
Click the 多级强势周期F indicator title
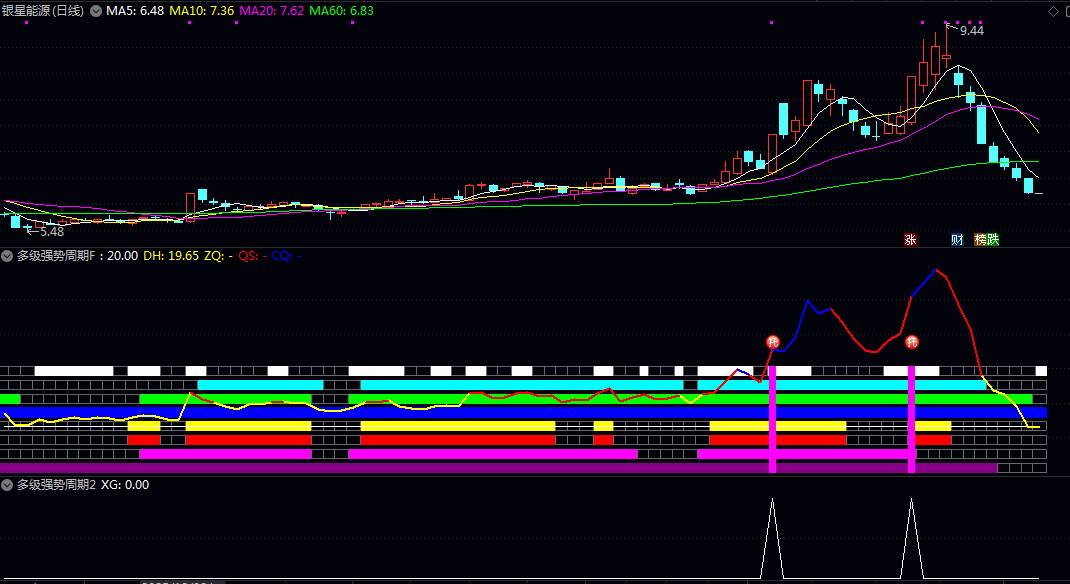(x=60, y=256)
